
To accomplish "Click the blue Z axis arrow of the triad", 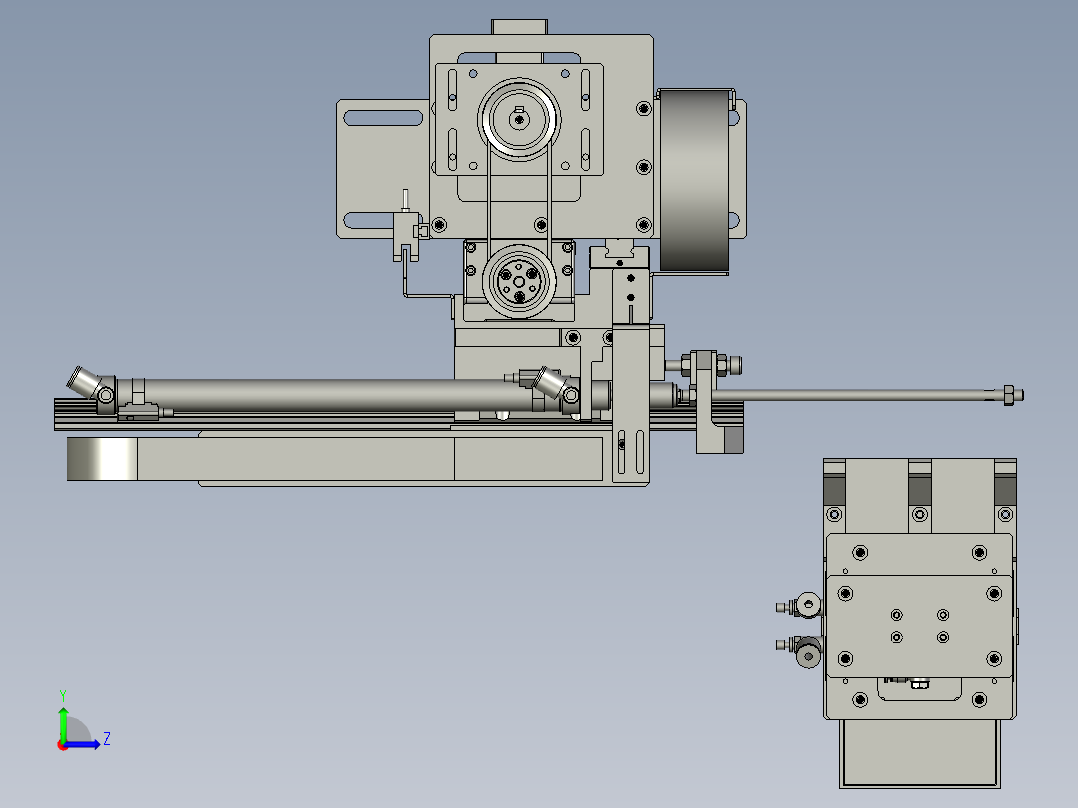I will coord(82,744).
